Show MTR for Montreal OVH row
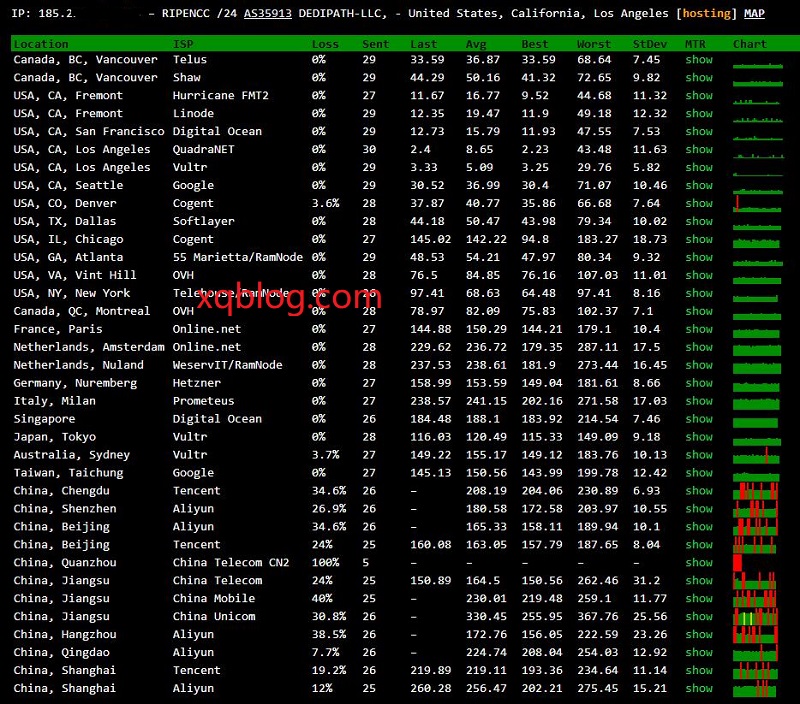This screenshot has height=704, width=800. pyautogui.click(x=698, y=311)
